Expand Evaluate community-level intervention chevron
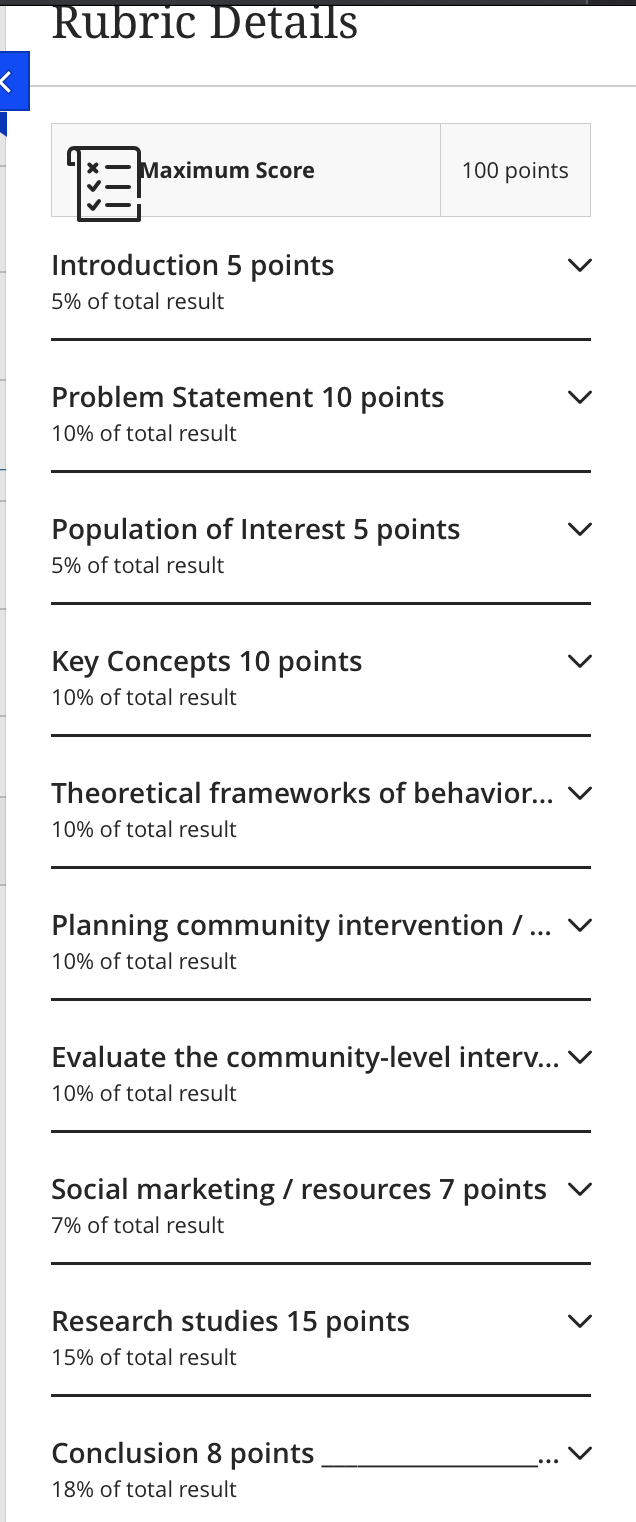The image size is (636, 1522). pos(579,1057)
